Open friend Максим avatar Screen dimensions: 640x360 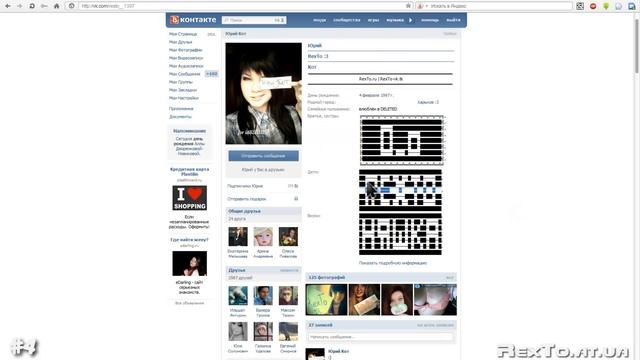coord(288,296)
